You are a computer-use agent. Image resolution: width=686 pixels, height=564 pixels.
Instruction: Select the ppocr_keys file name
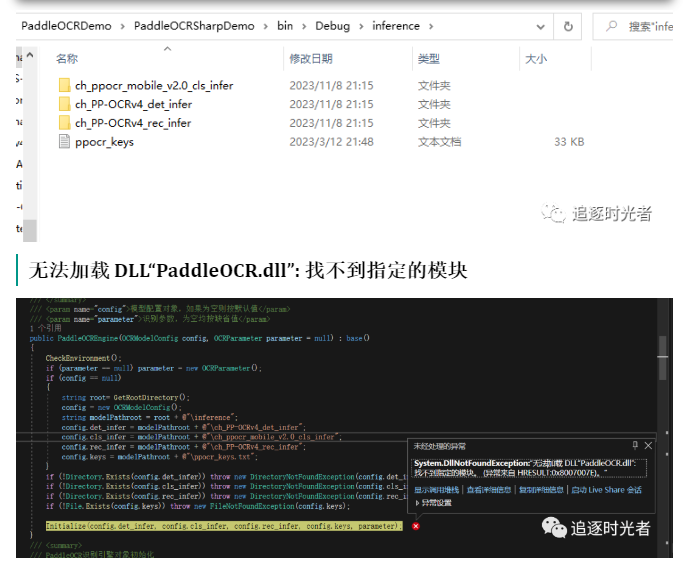104,142
